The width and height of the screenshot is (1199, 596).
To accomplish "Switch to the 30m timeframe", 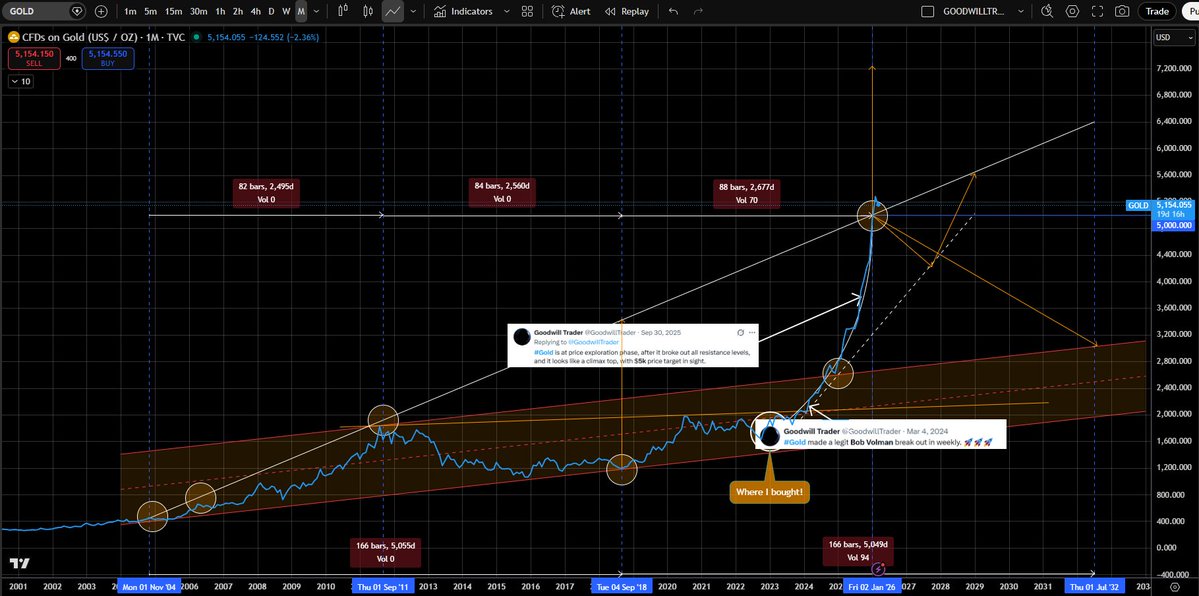I will click(x=198, y=11).
